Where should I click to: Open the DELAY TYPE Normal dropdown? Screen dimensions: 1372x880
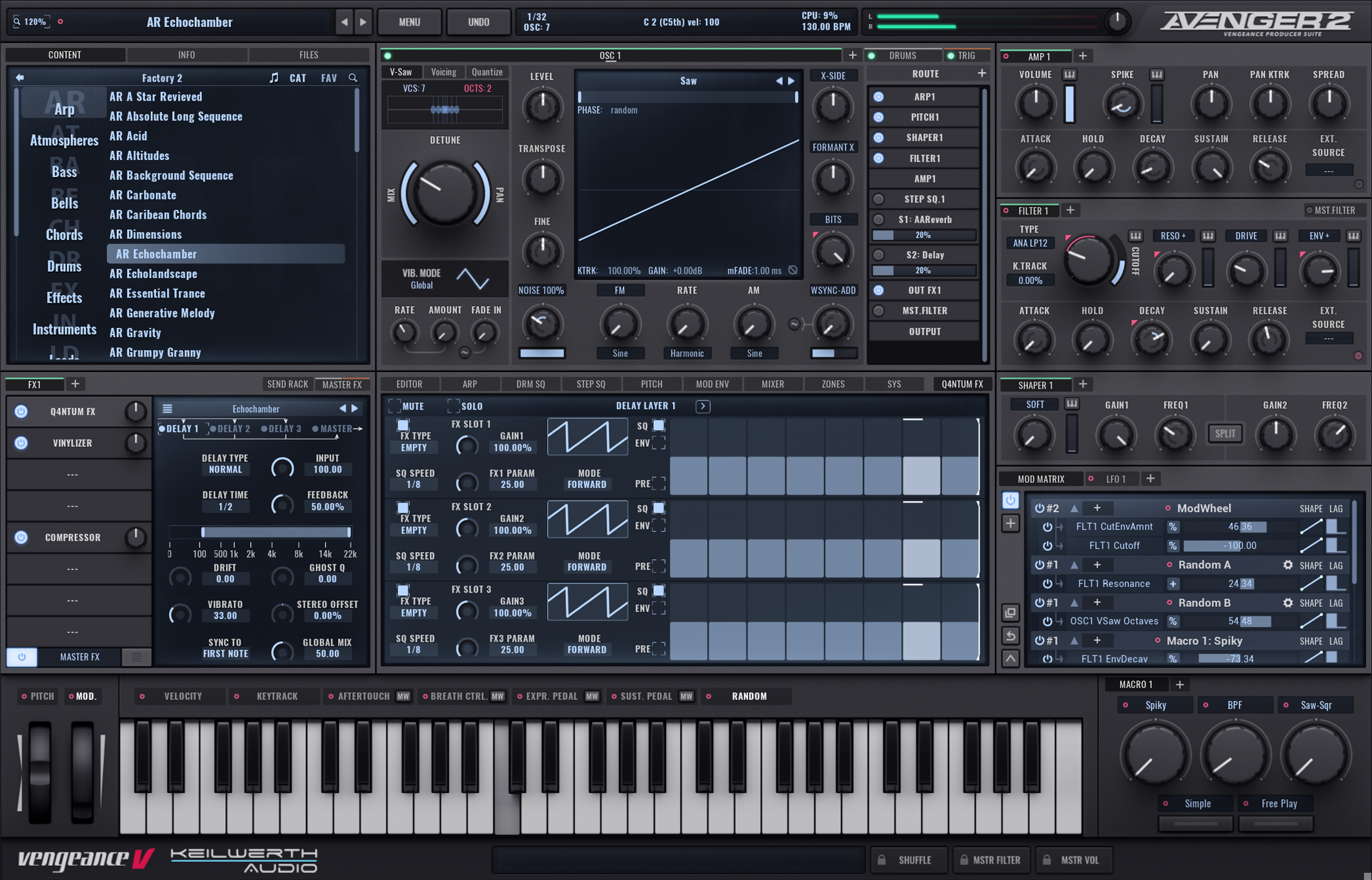[x=225, y=469]
